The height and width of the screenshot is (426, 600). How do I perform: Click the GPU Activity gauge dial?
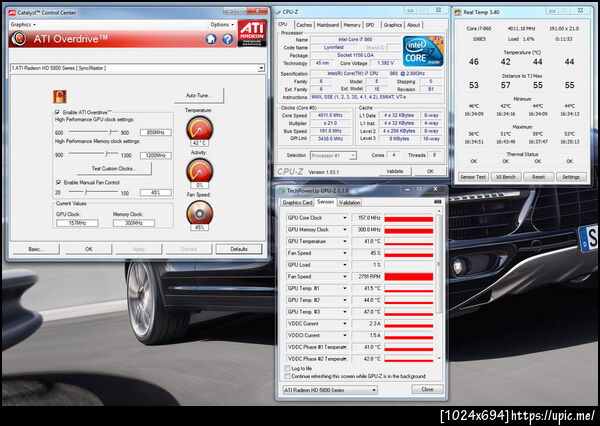[x=199, y=170]
